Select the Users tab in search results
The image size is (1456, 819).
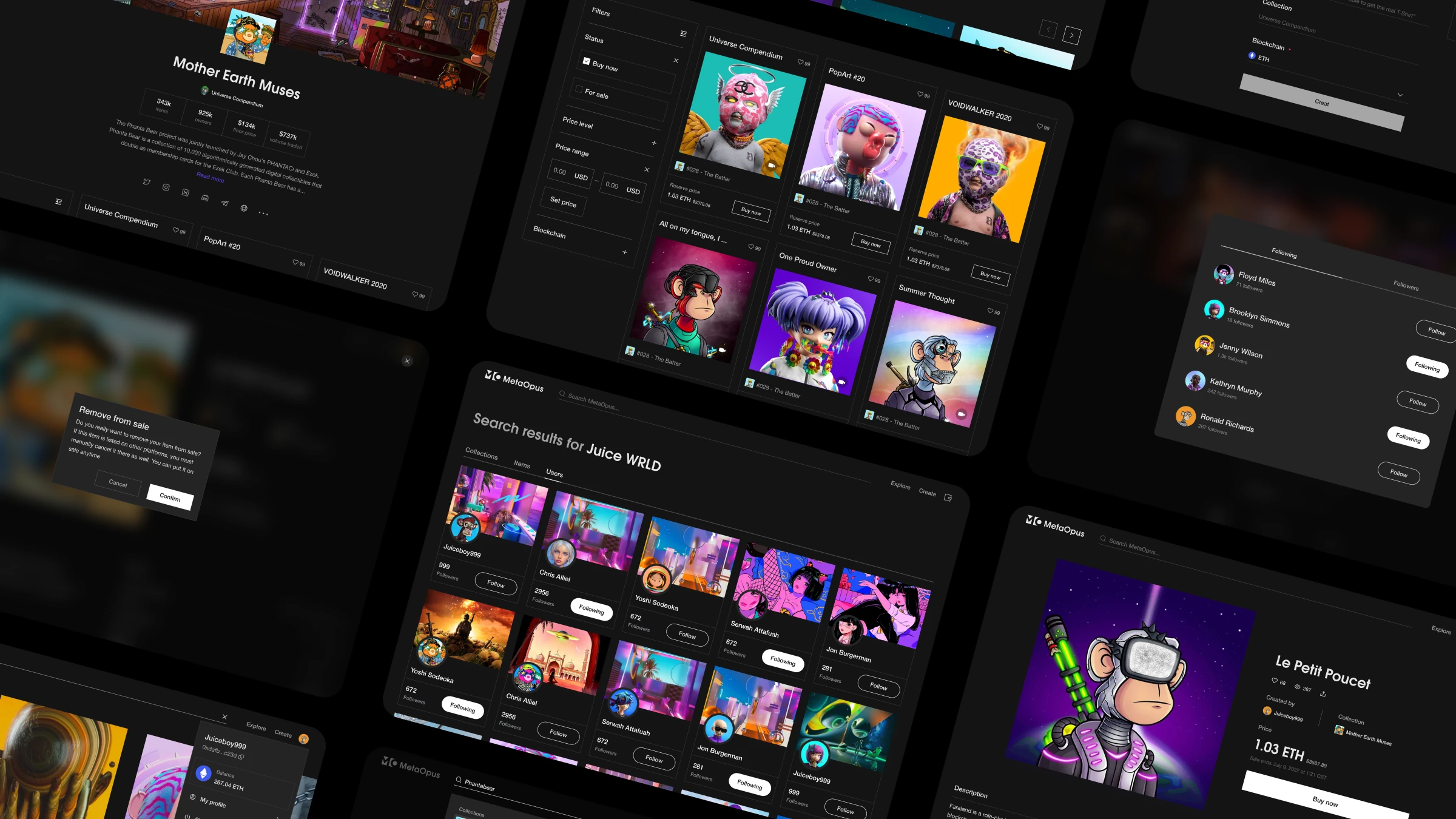[x=554, y=473]
